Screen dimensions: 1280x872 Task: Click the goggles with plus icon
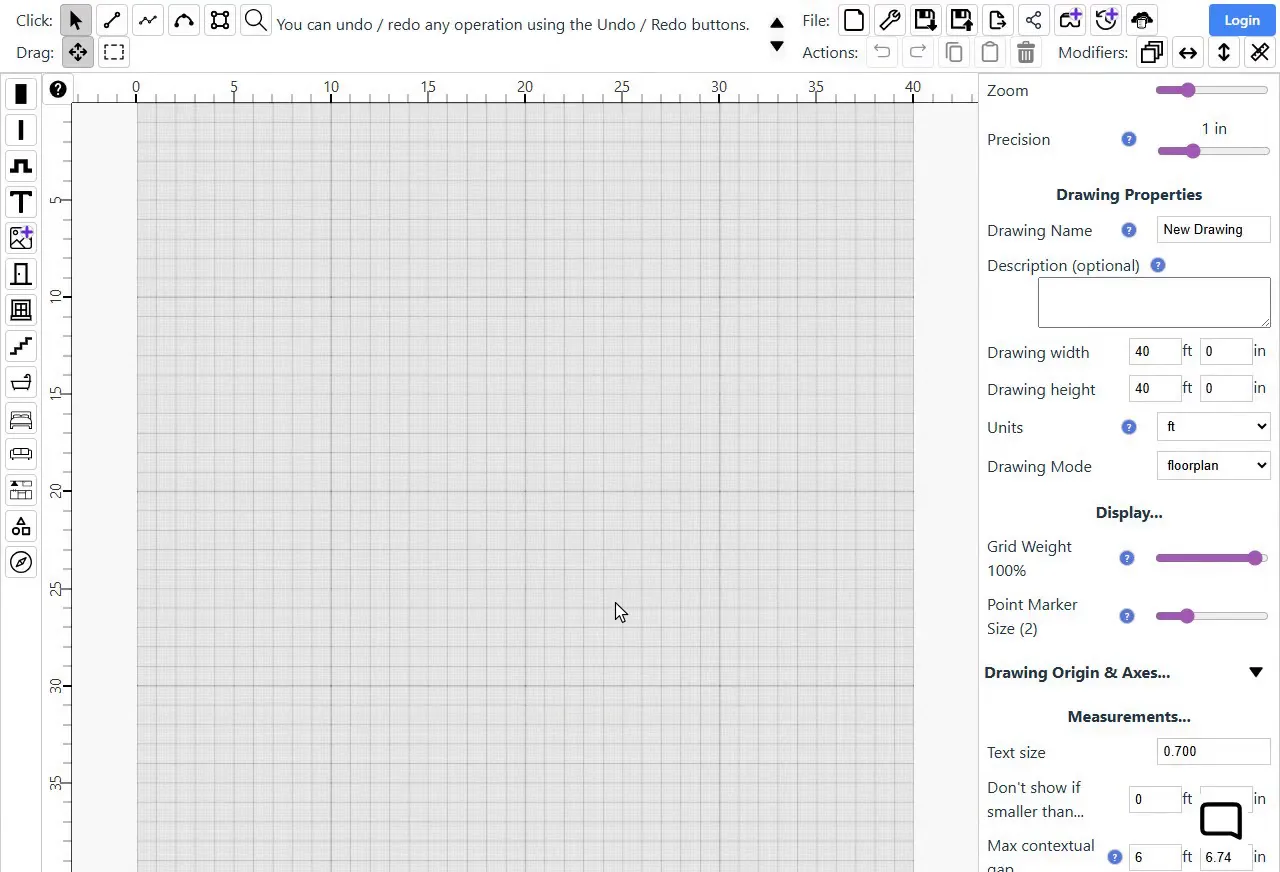point(1070,20)
